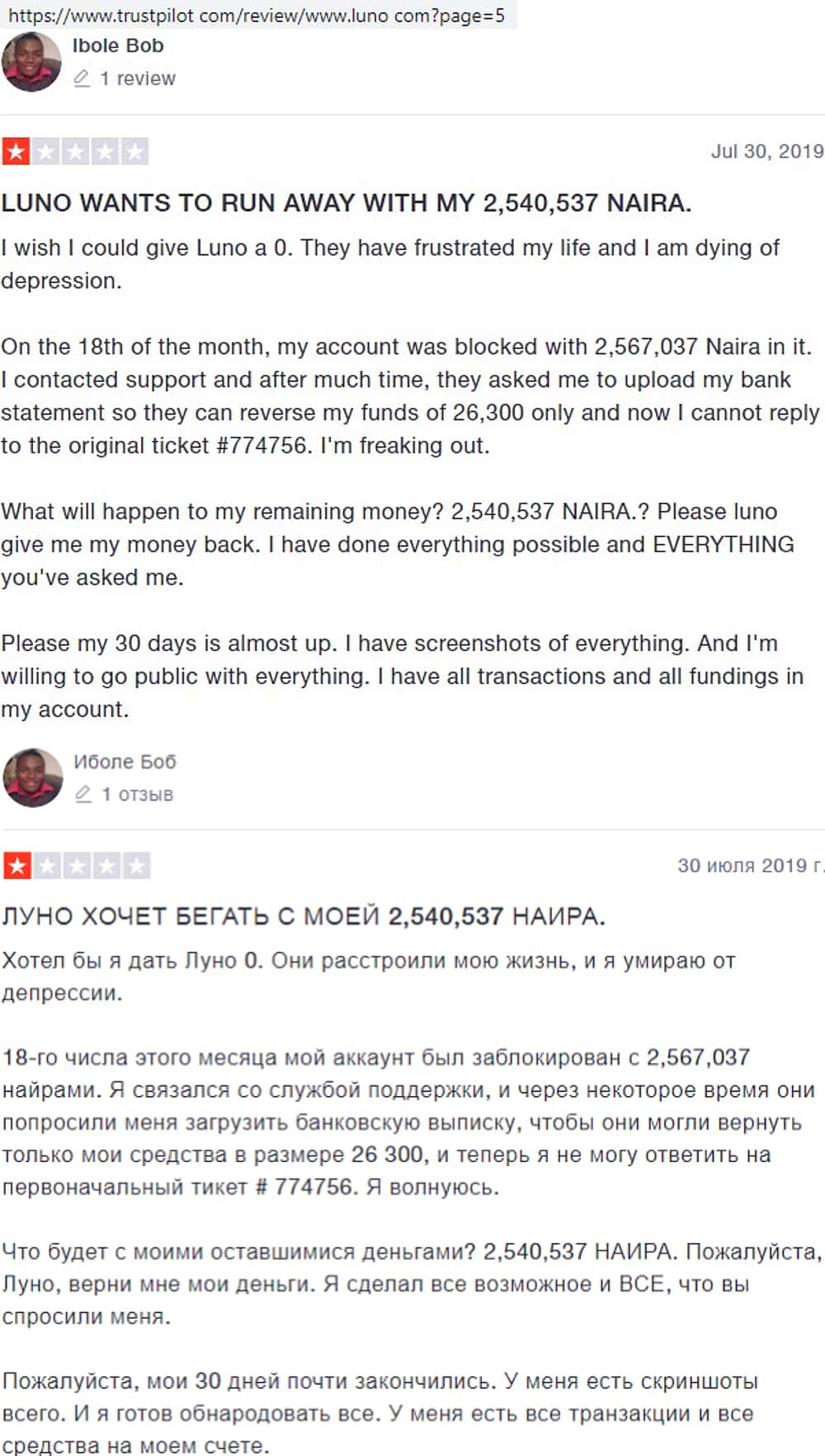The image size is (825, 1456).
Task: Click the pencil icon beside "1 отзыв"
Action: point(82,794)
